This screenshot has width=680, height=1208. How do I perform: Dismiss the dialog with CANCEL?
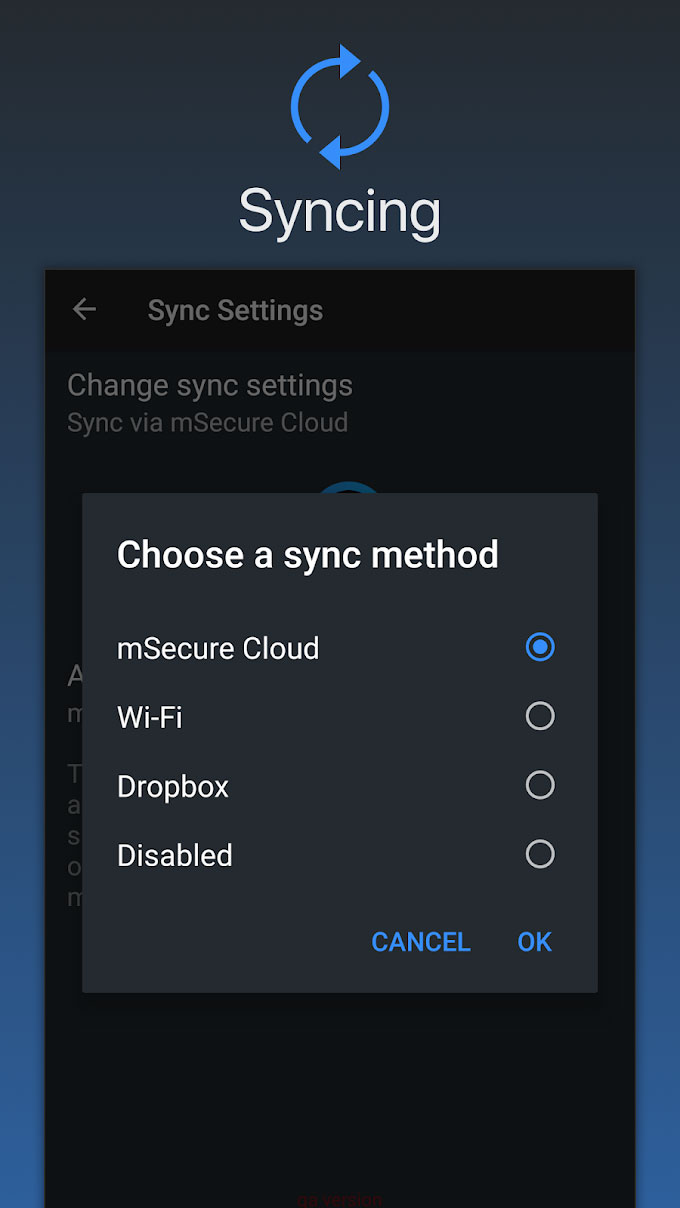click(x=421, y=942)
